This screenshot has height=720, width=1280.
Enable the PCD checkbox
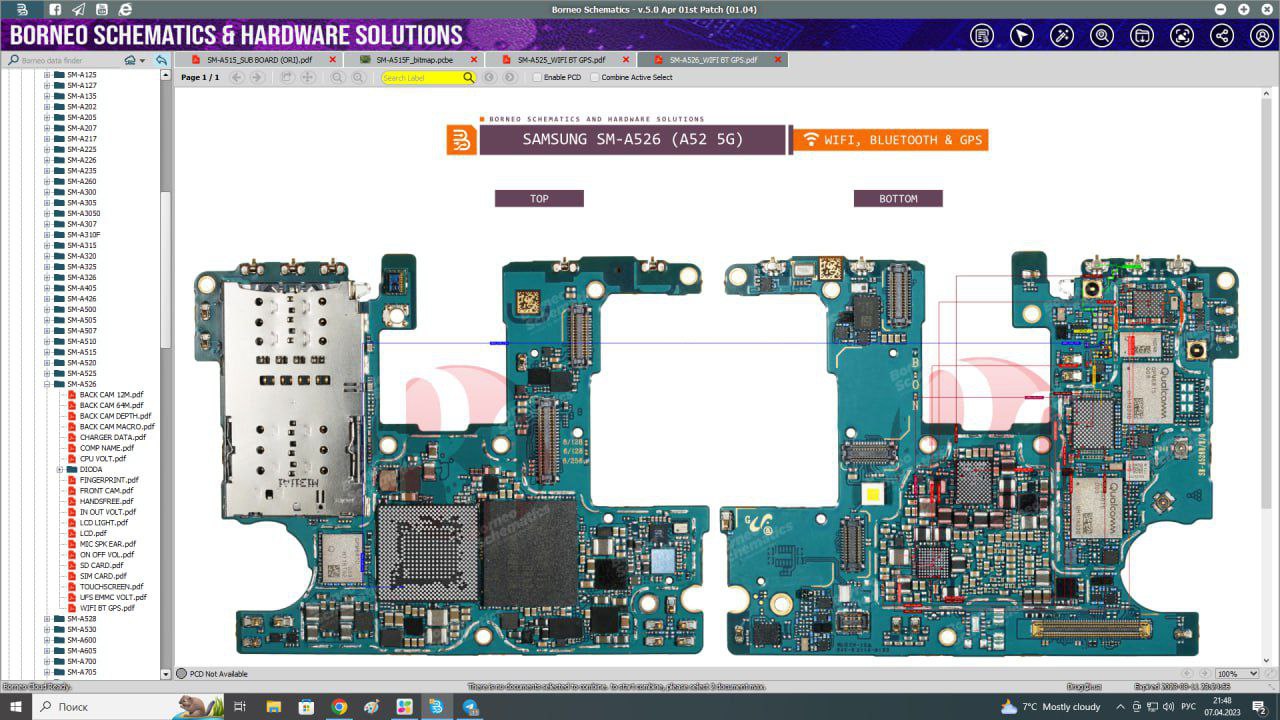[x=537, y=77]
